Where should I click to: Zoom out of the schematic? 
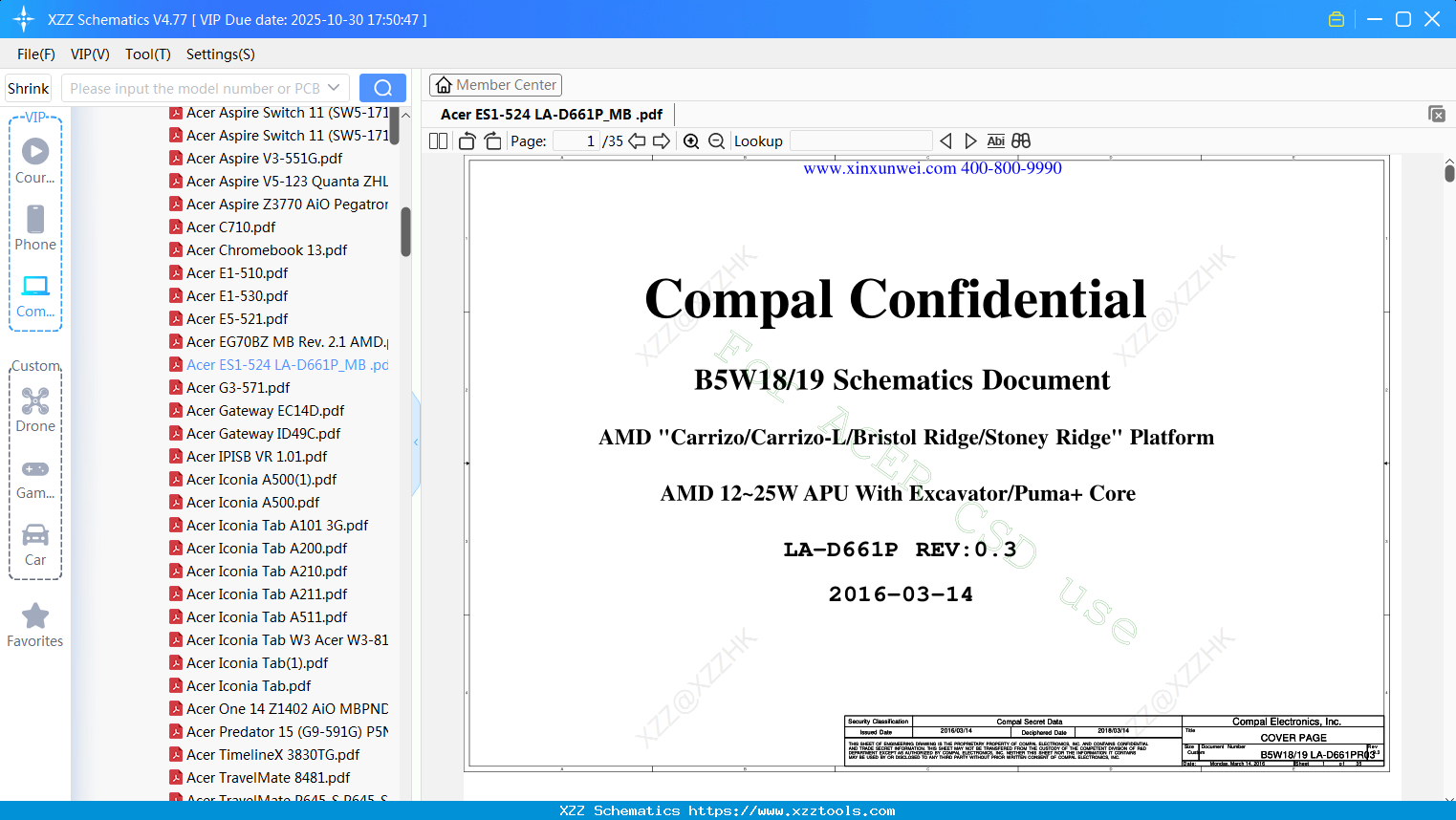coord(717,141)
